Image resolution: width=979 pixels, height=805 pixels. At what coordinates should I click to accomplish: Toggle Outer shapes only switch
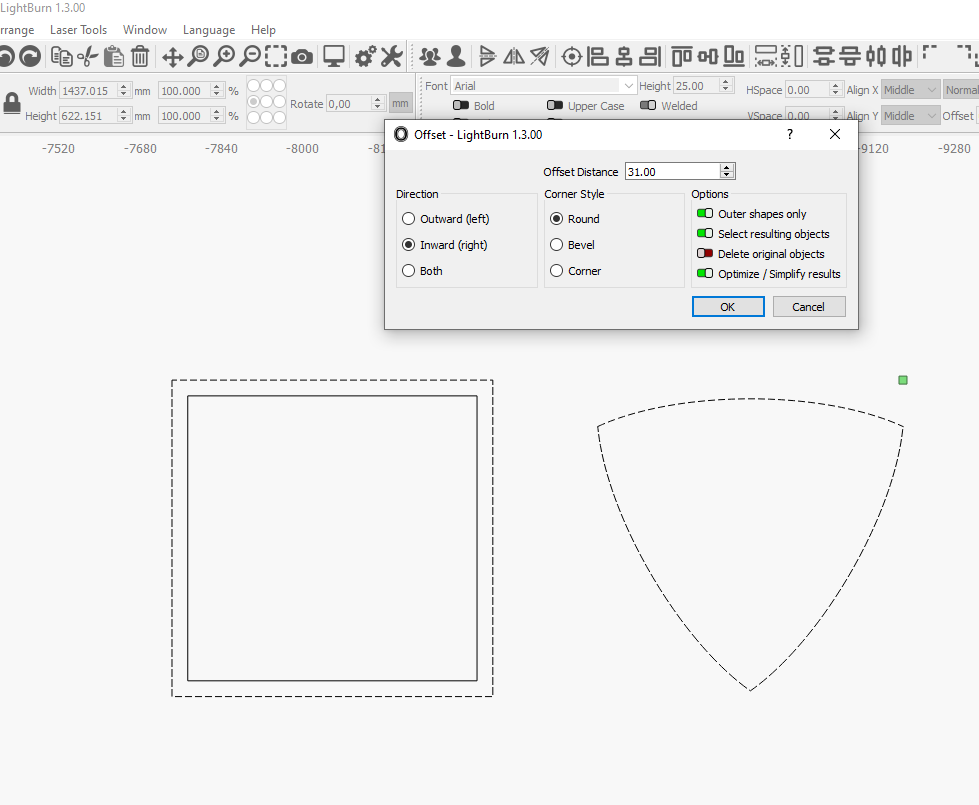tap(705, 214)
